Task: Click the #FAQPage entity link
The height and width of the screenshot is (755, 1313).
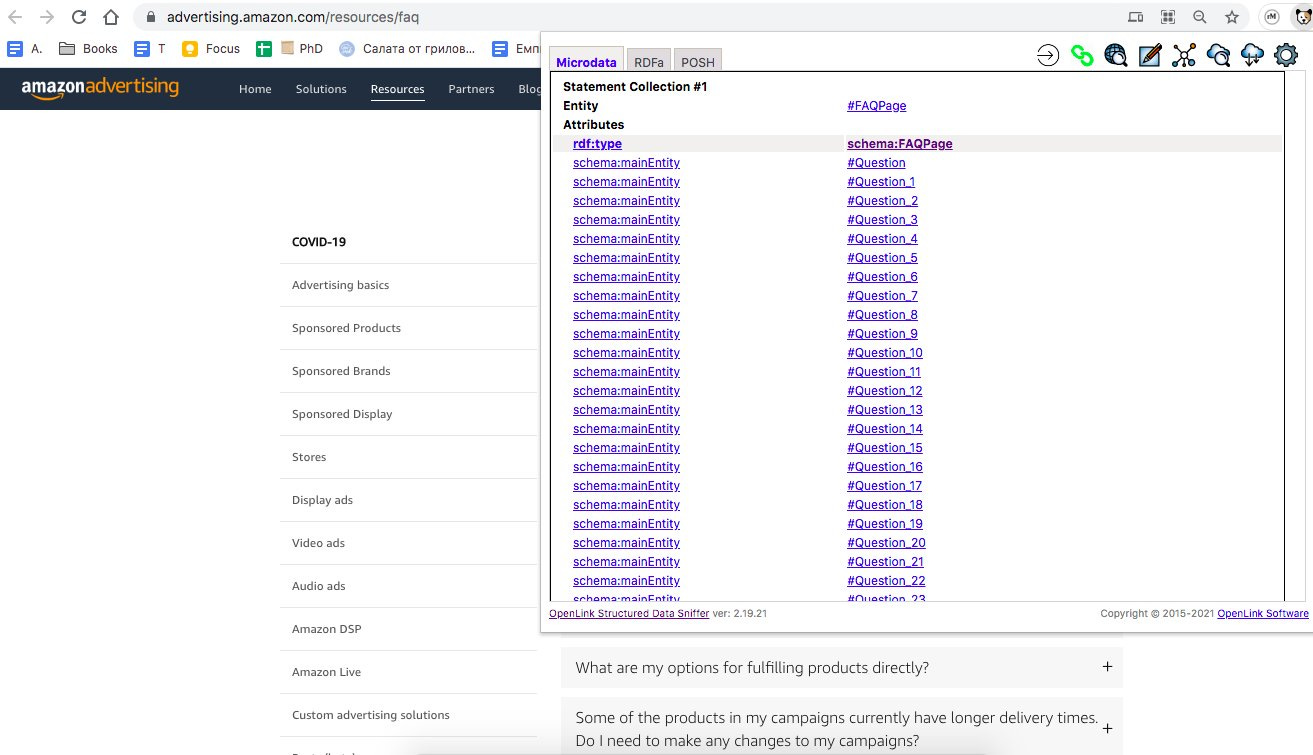Action: (x=876, y=105)
